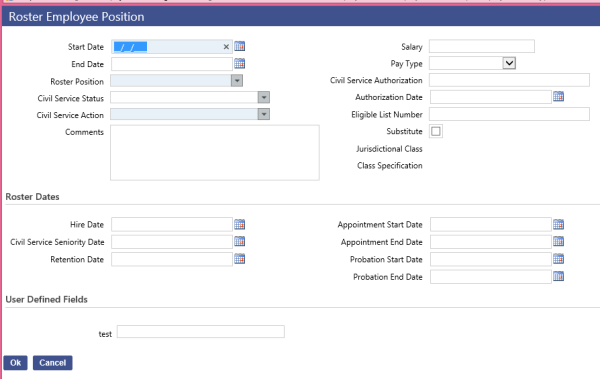Screen dimensions: 600x379
Task: Click the Ok button
Action: coord(15,363)
